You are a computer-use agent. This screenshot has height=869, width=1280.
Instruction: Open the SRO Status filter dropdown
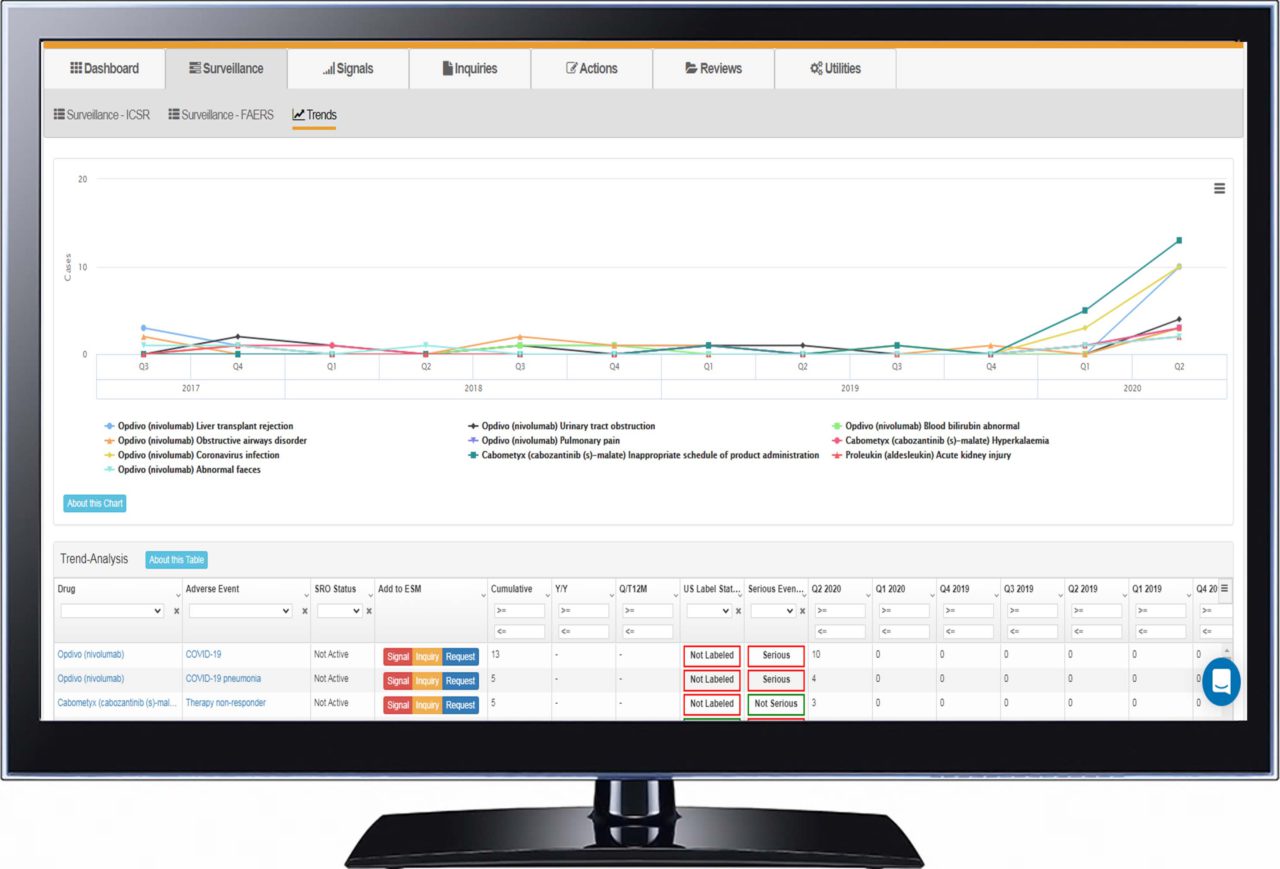click(x=339, y=611)
